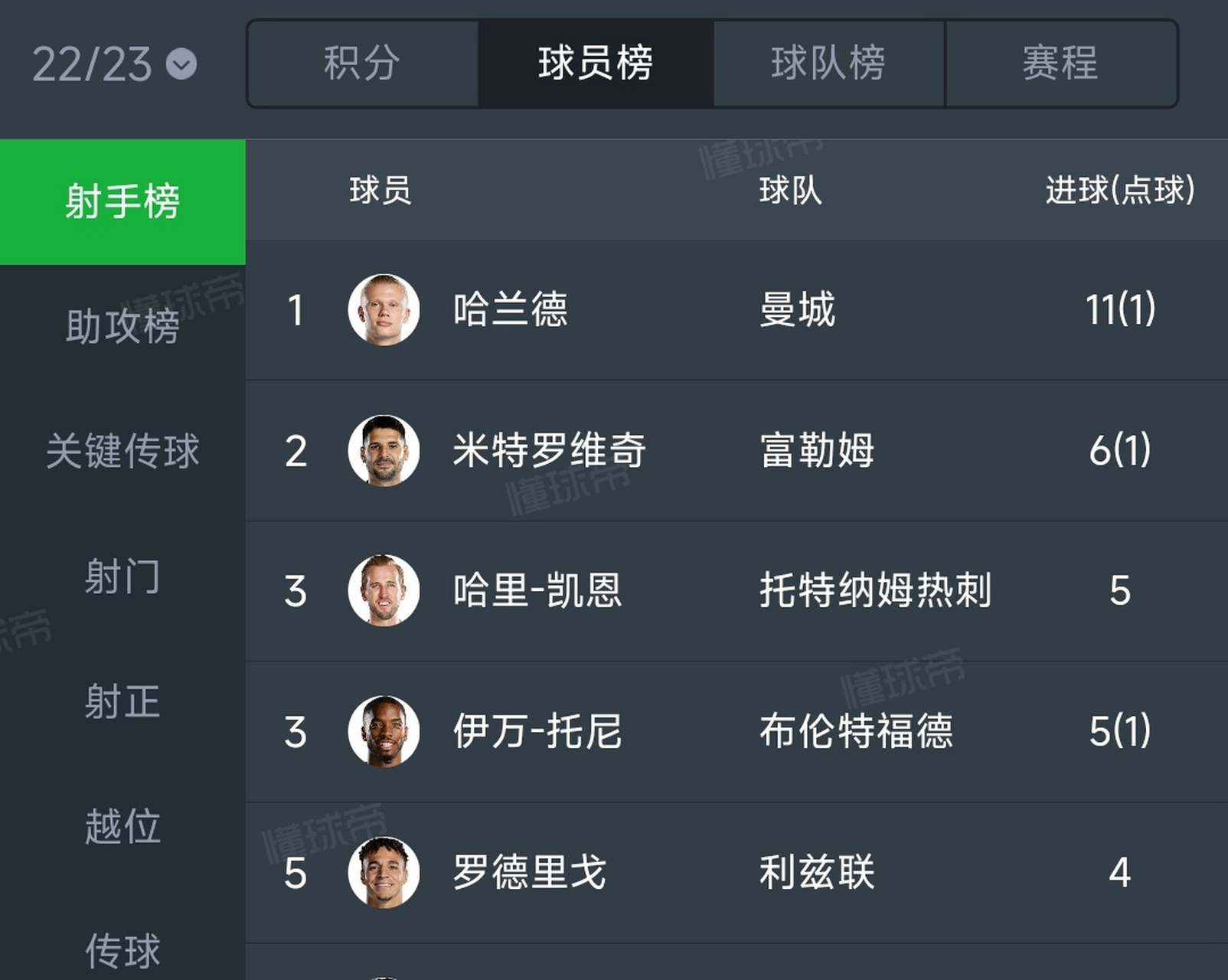Switch to the 球队榜 team rankings tab
The height and width of the screenshot is (980, 1228).
coord(828,65)
